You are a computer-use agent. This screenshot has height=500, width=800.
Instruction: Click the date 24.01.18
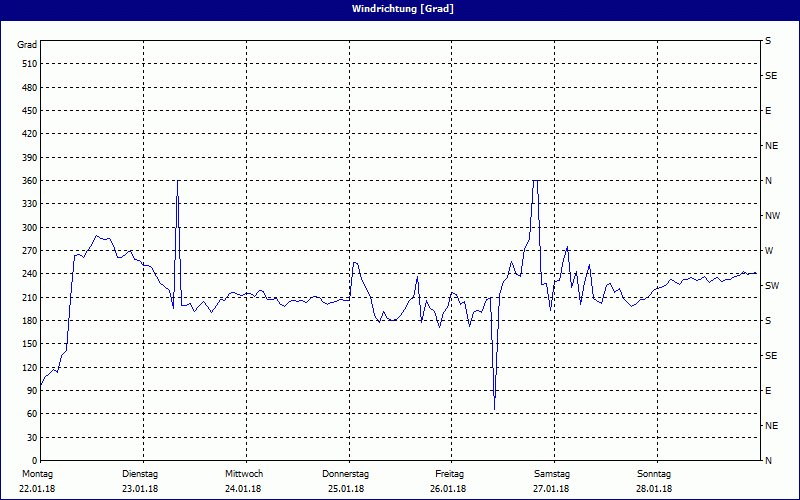coord(243,489)
